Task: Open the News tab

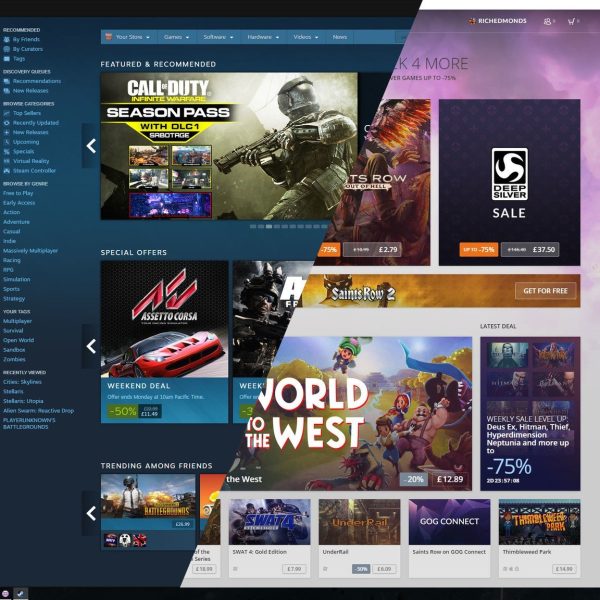Action: [x=340, y=37]
